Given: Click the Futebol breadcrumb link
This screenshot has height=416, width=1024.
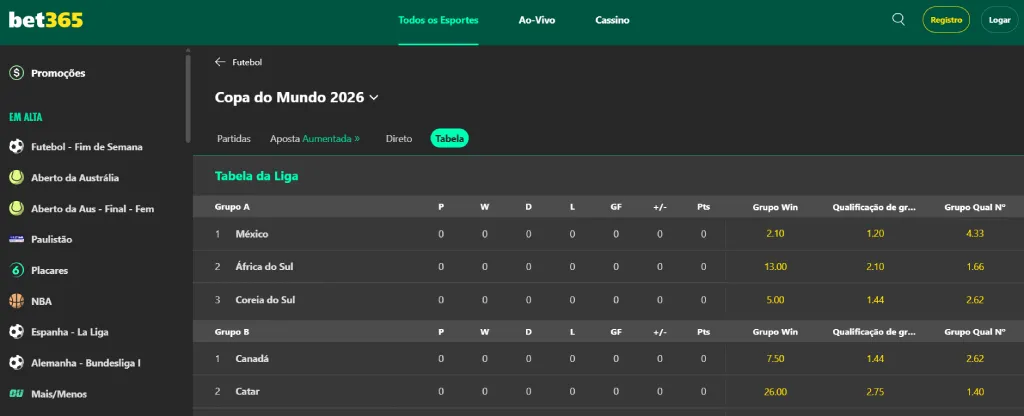Looking at the screenshot, I should (x=247, y=62).
